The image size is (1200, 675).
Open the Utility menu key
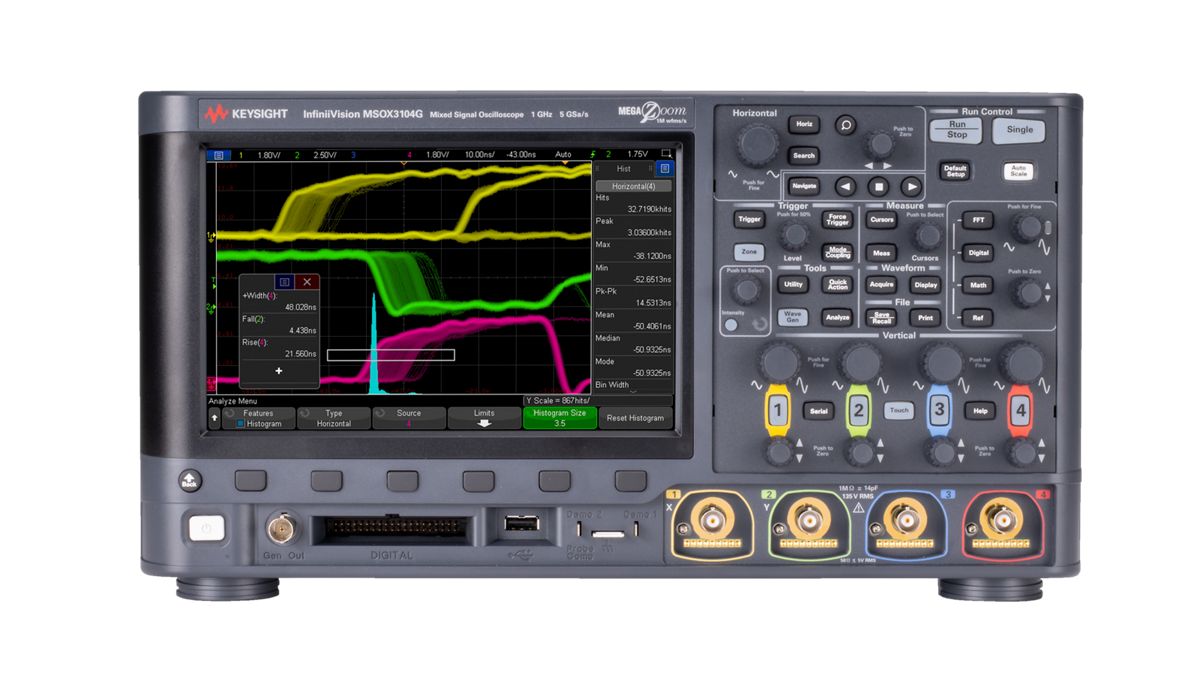coord(792,284)
